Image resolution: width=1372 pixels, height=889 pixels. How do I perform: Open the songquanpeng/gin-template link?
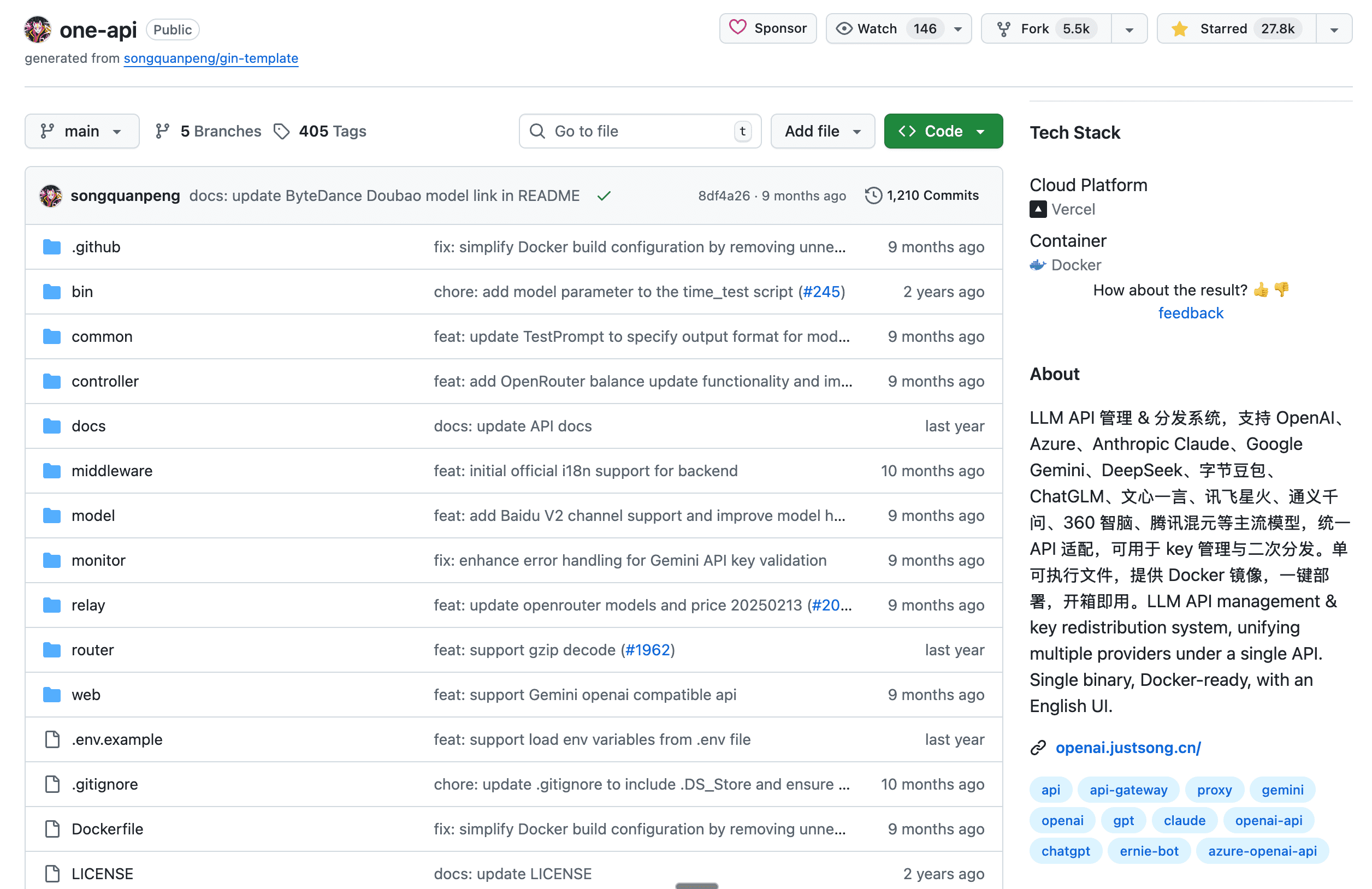tap(211, 58)
